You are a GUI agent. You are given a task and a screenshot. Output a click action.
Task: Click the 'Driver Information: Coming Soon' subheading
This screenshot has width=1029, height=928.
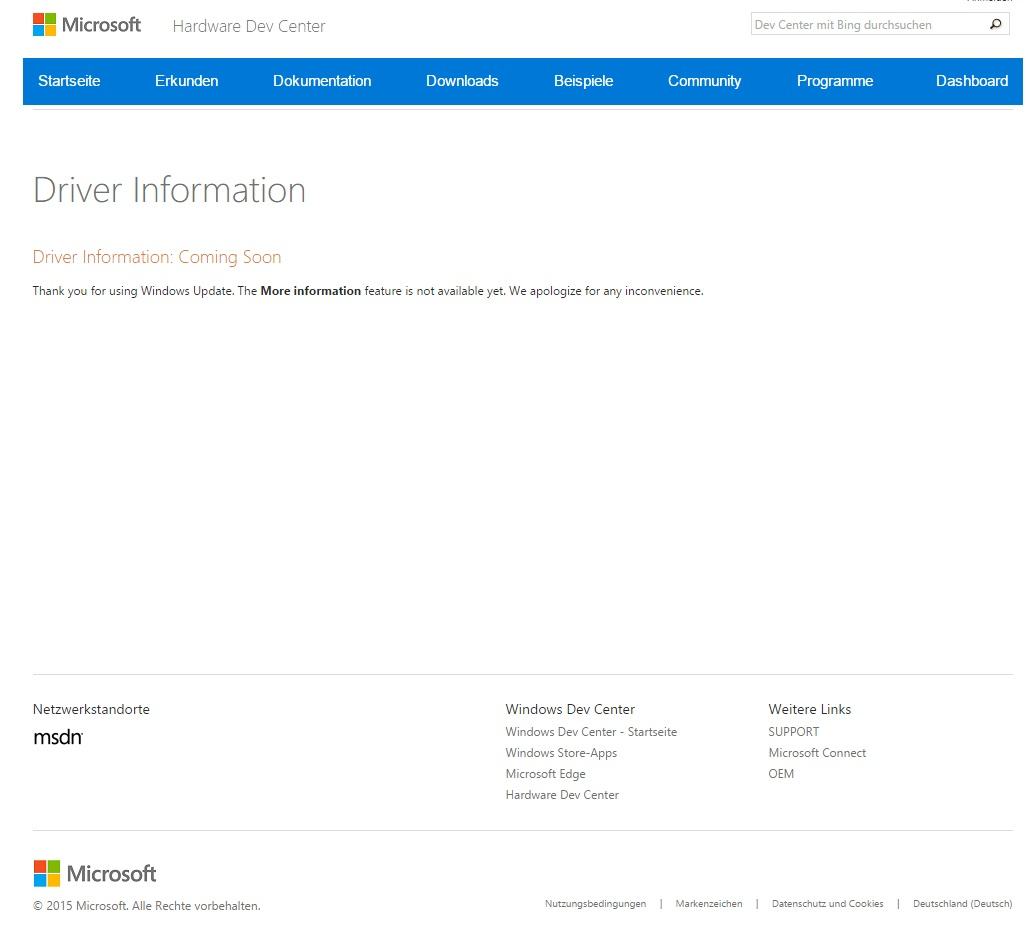[157, 257]
